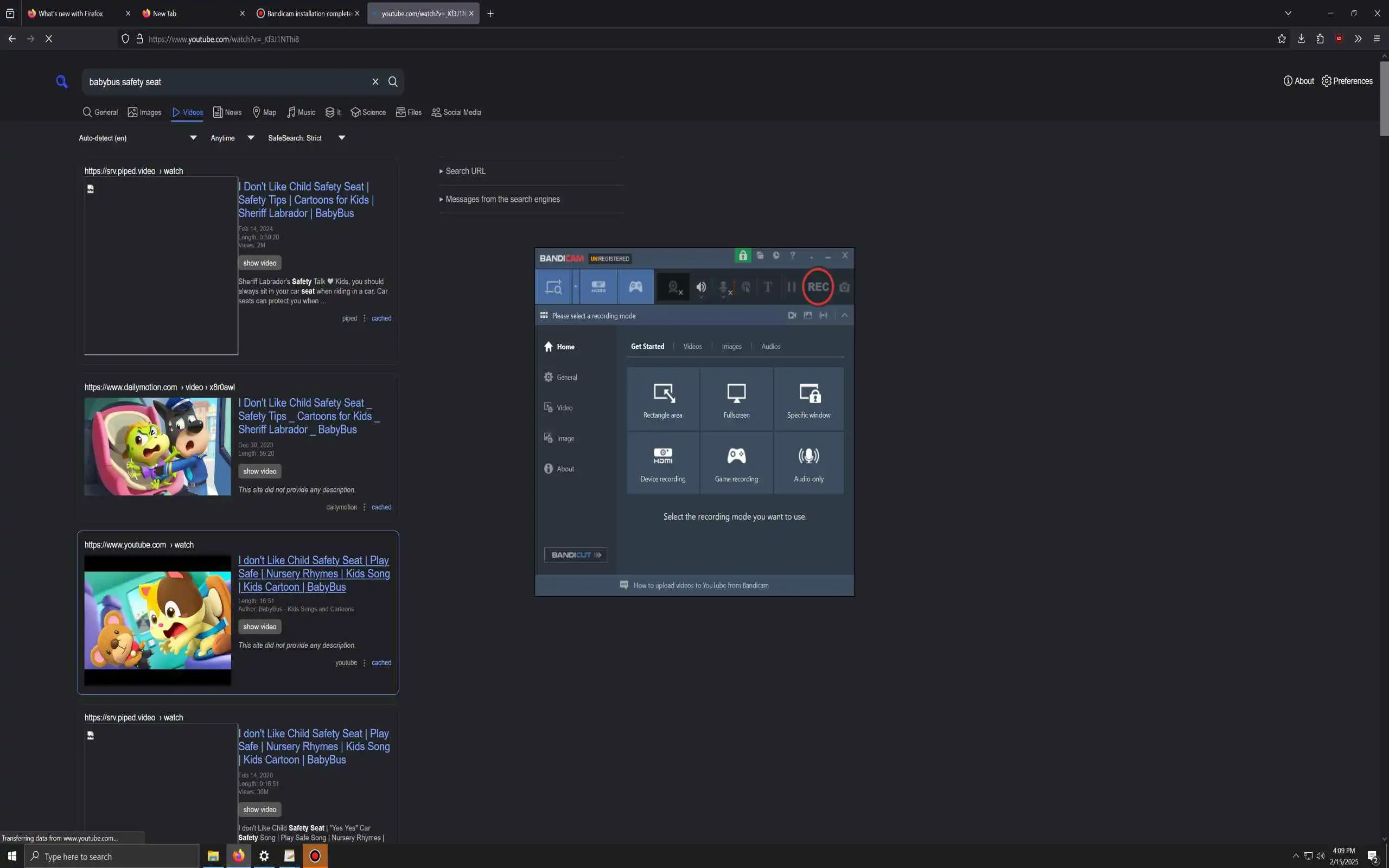
Task: Click the green lock icon in Bandicam
Action: click(x=743, y=256)
